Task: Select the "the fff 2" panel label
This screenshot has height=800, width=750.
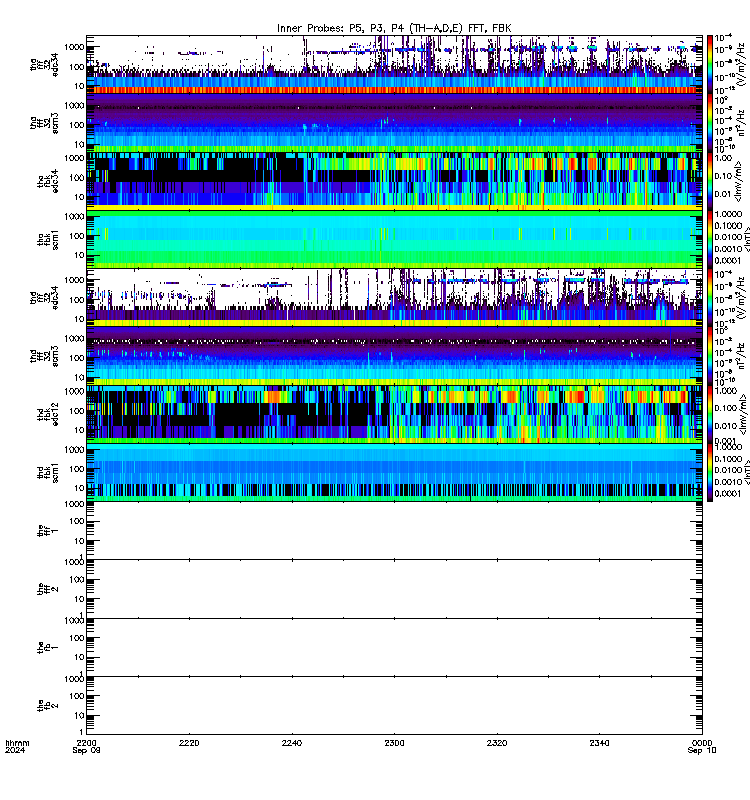Action: coord(48,588)
